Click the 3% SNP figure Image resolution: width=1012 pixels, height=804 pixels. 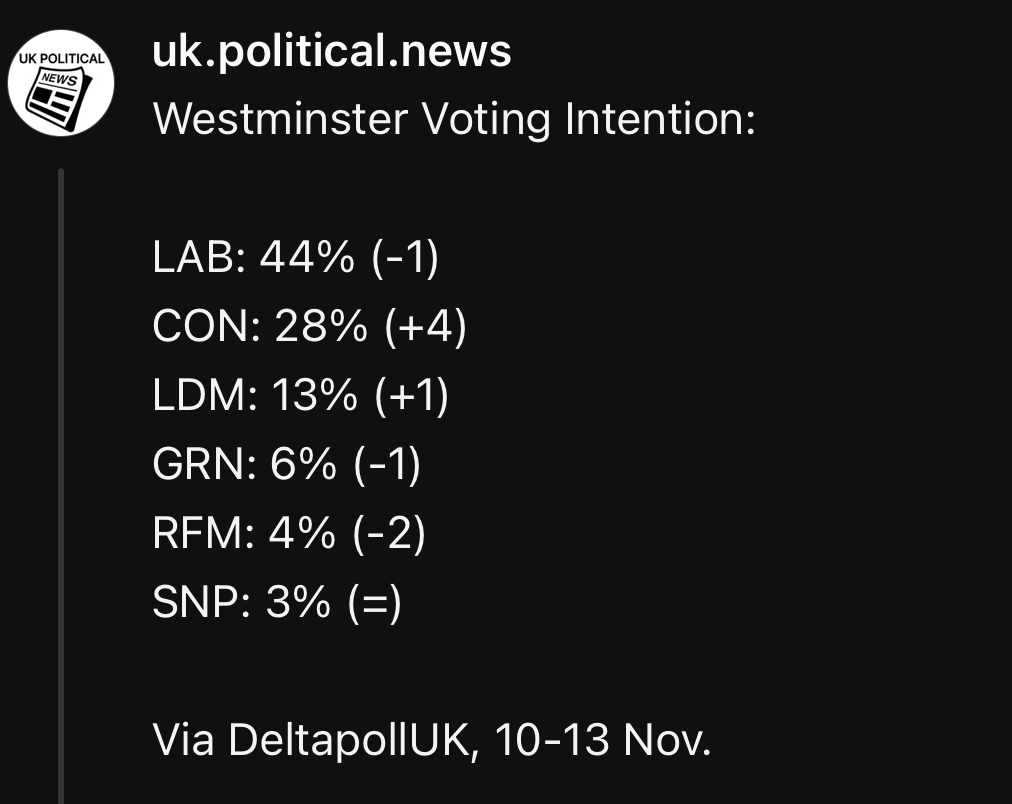click(x=298, y=604)
